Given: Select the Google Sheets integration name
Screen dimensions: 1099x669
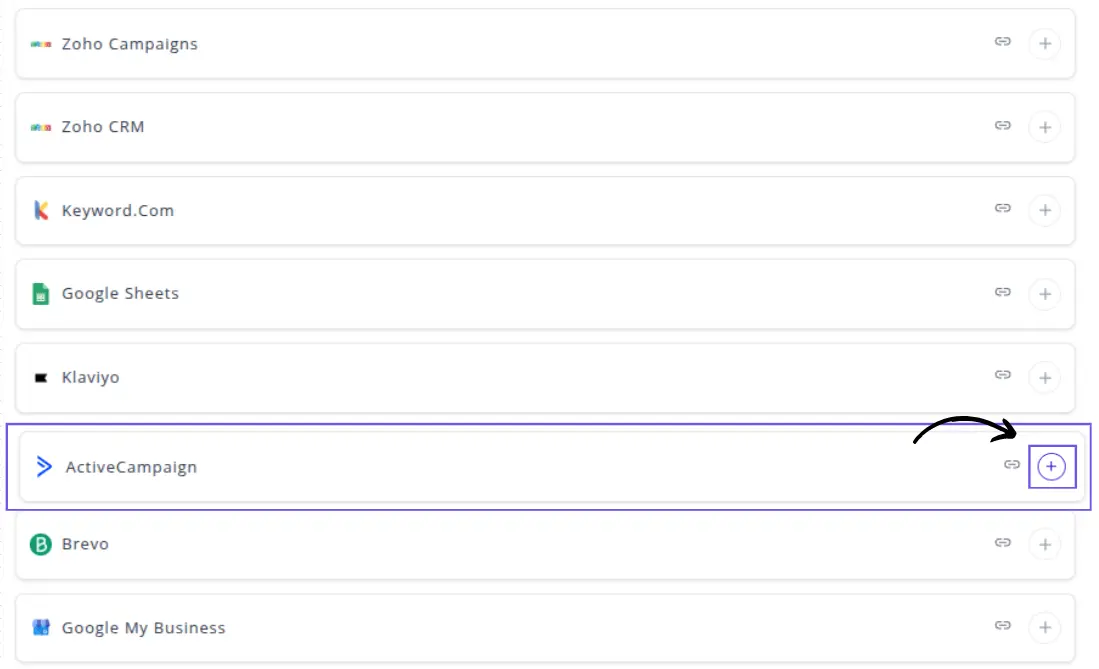Looking at the screenshot, I should click(x=120, y=294).
